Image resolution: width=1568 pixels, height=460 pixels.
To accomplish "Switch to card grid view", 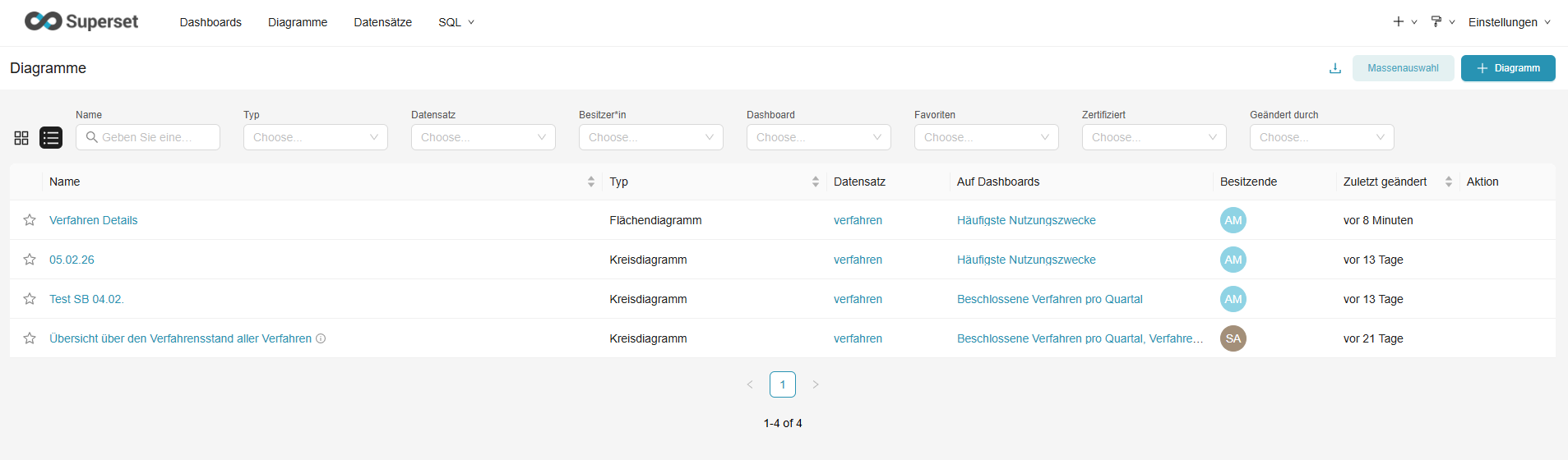I will pyautogui.click(x=21, y=138).
